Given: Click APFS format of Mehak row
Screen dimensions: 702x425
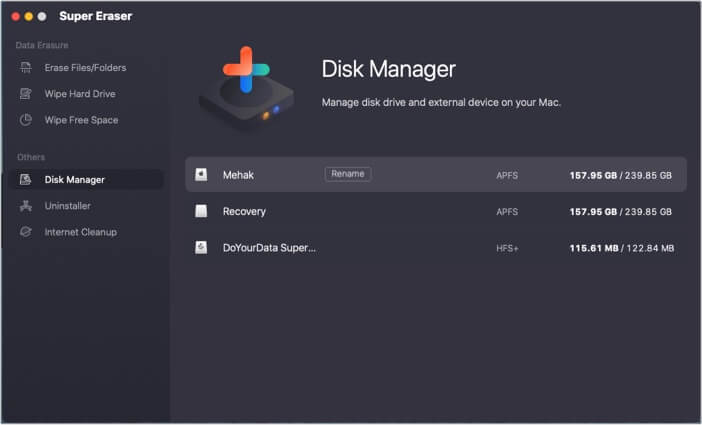Looking at the screenshot, I should point(507,176).
